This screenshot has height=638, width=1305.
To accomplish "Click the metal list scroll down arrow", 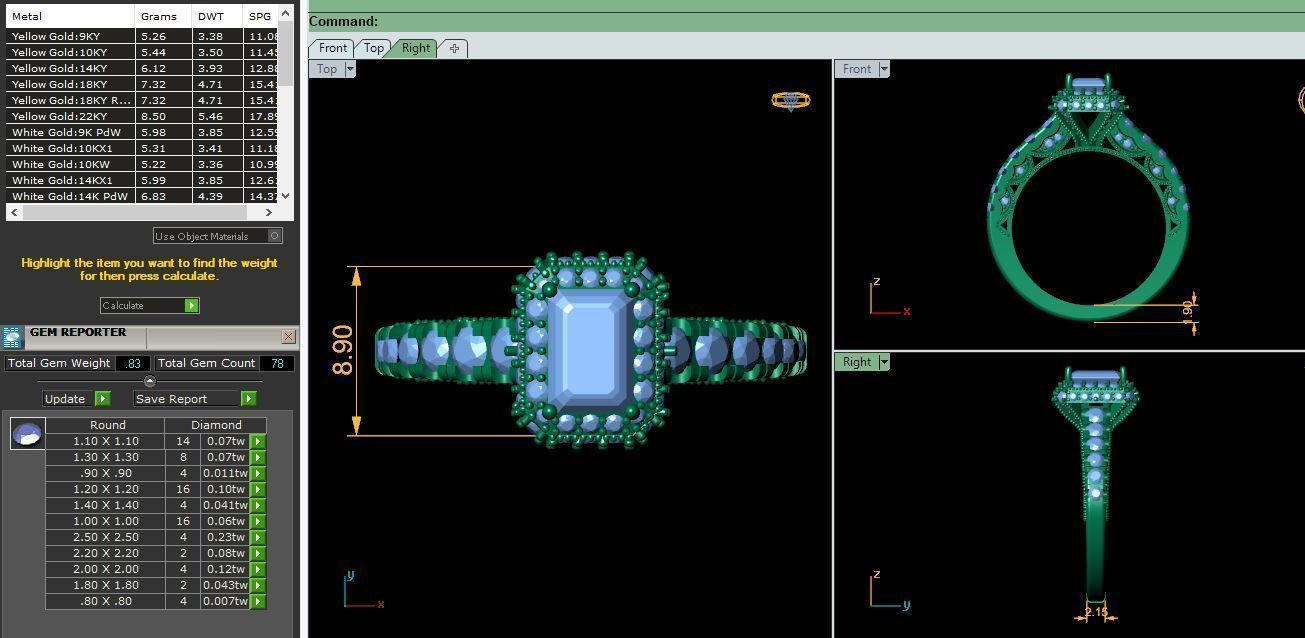I will [286, 196].
